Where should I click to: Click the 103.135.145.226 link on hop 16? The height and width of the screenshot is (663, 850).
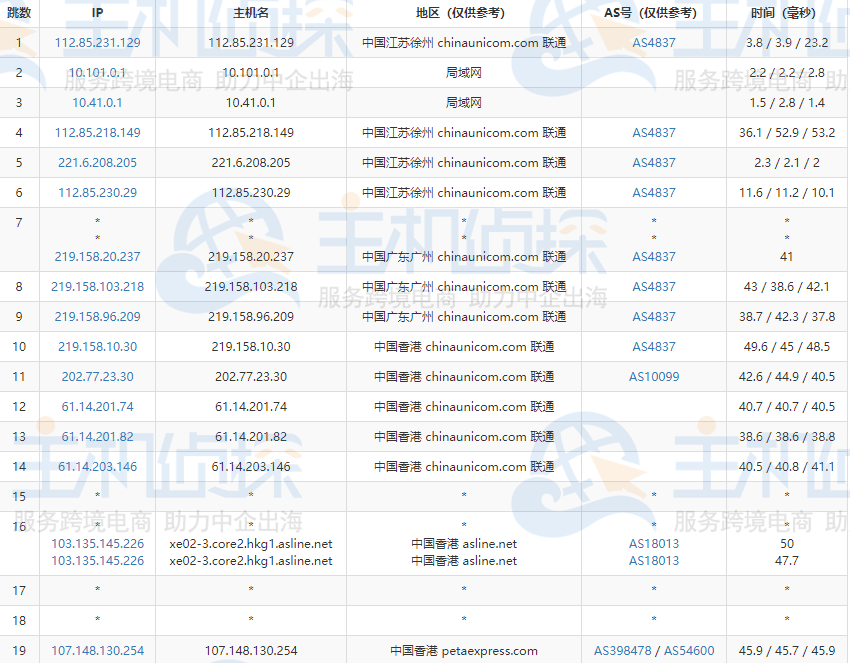coord(97,546)
